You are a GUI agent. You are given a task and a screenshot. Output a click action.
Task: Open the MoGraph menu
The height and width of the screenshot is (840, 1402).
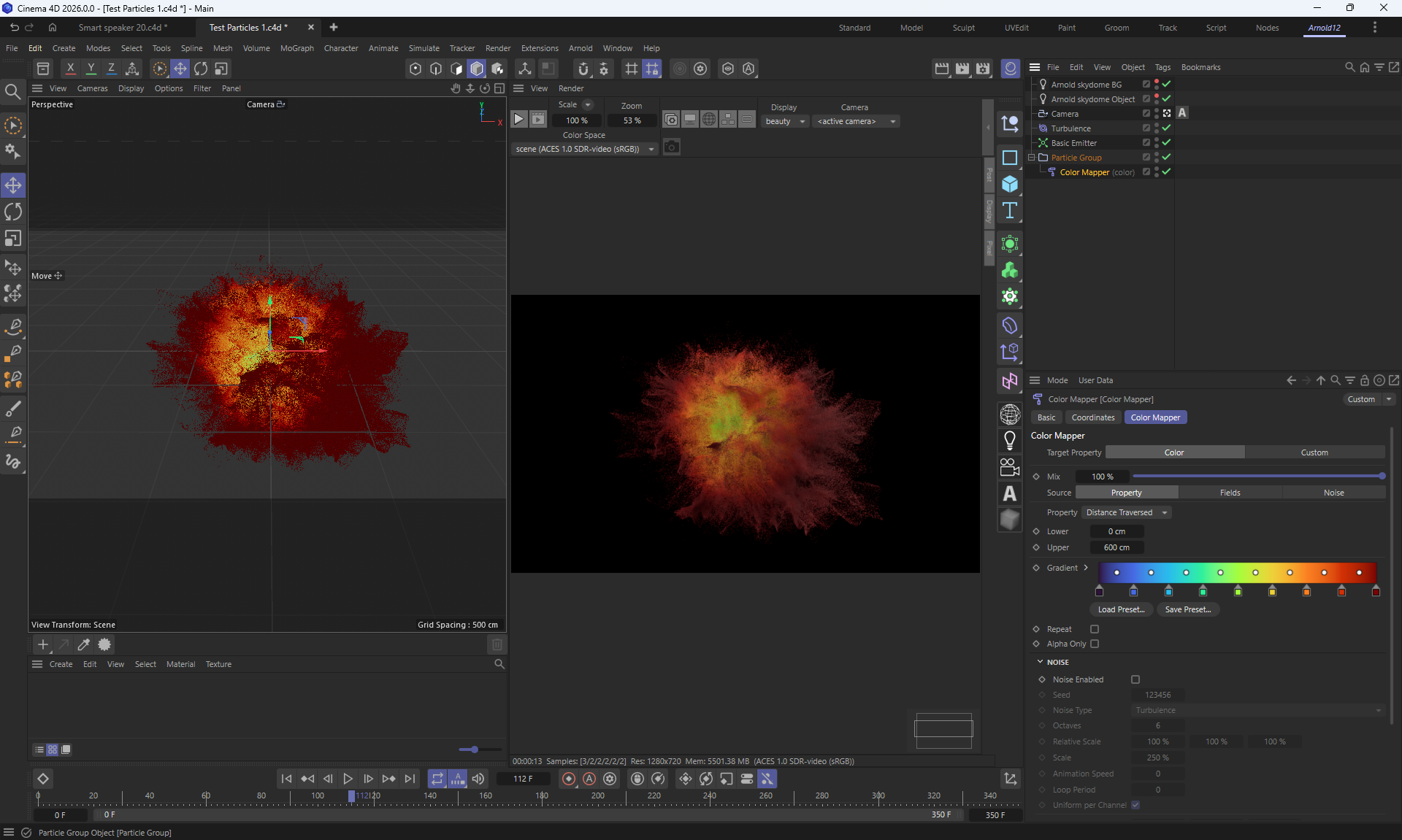[x=296, y=48]
